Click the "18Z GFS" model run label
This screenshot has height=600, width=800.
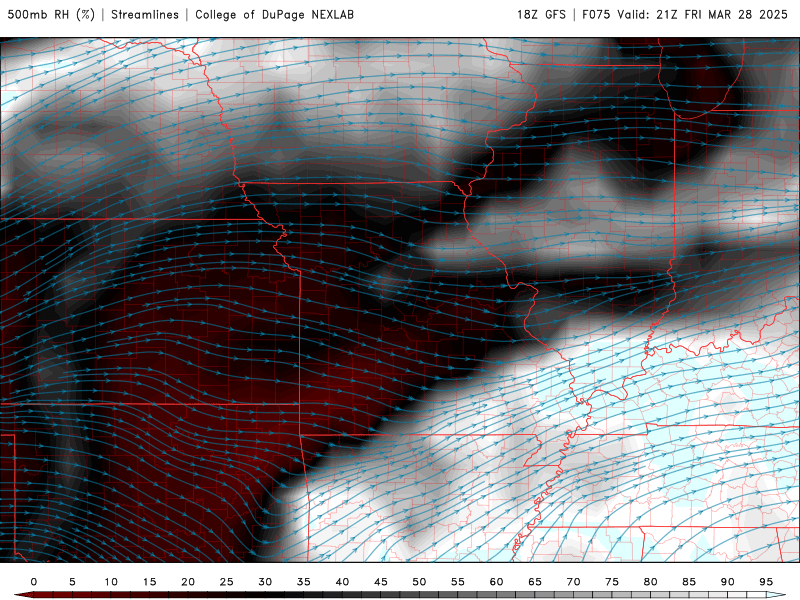point(541,14)
